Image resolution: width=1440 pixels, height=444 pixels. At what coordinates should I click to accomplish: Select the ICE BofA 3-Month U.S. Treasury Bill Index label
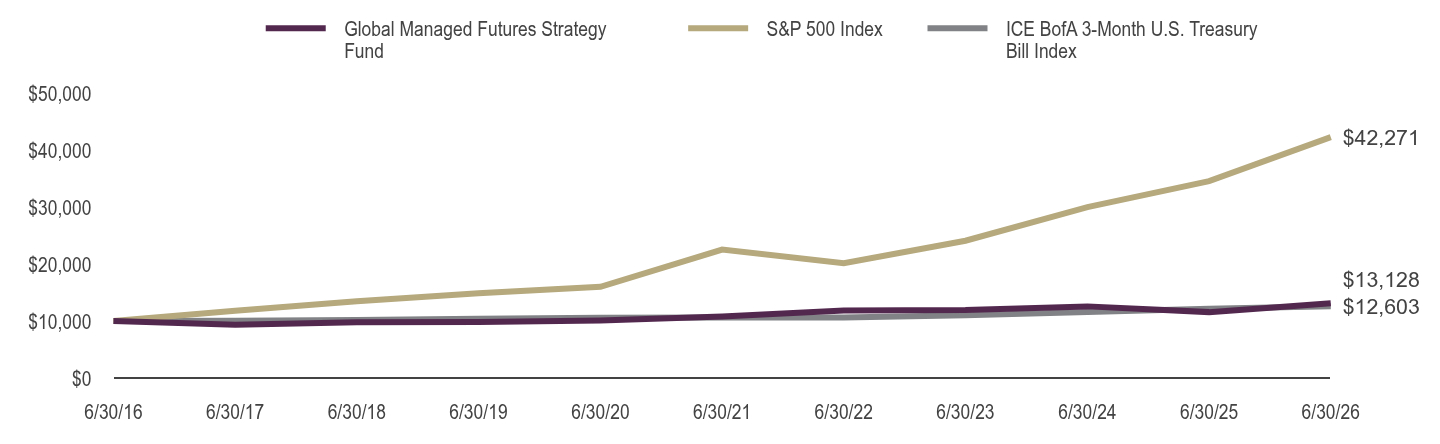tap(1132, 40)
